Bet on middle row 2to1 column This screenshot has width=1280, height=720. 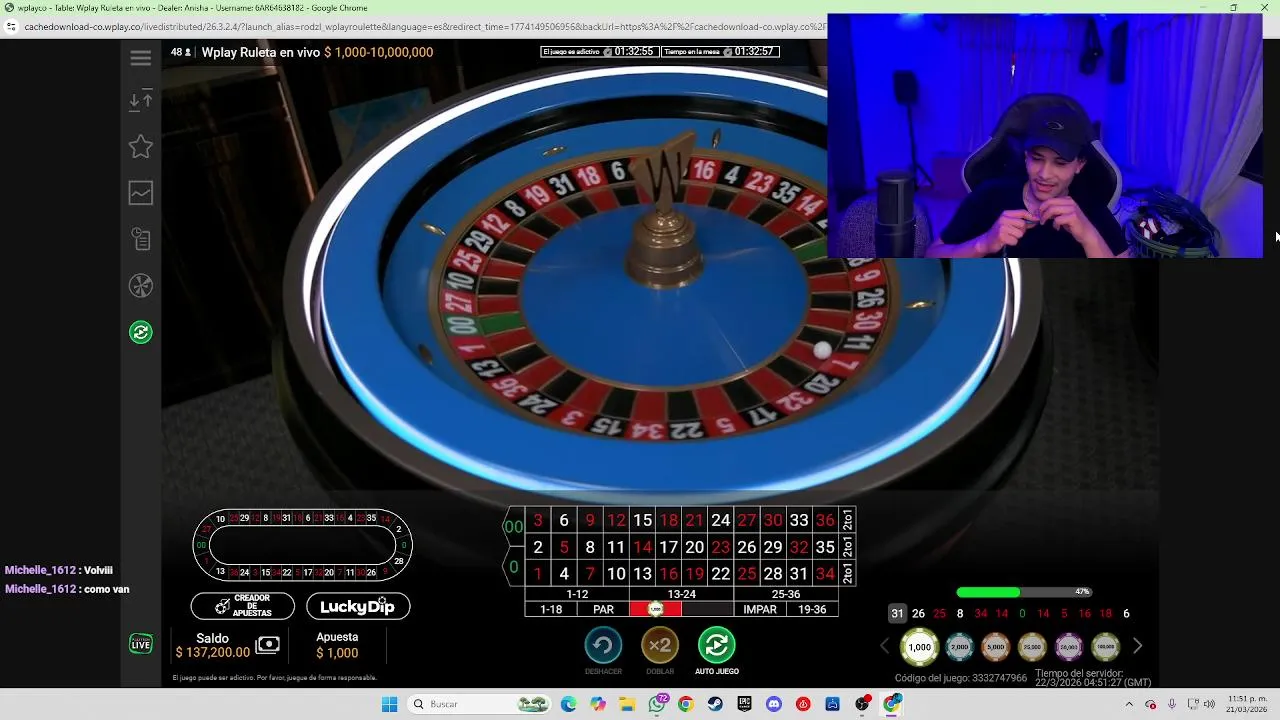coord(848,547)
